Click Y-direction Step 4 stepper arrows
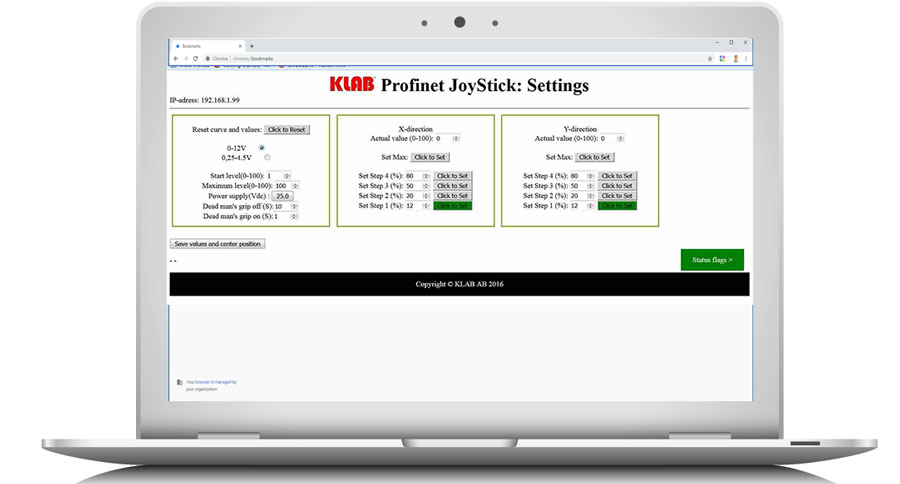Viewport: 900px width, 484px height. tap(591, 176)
